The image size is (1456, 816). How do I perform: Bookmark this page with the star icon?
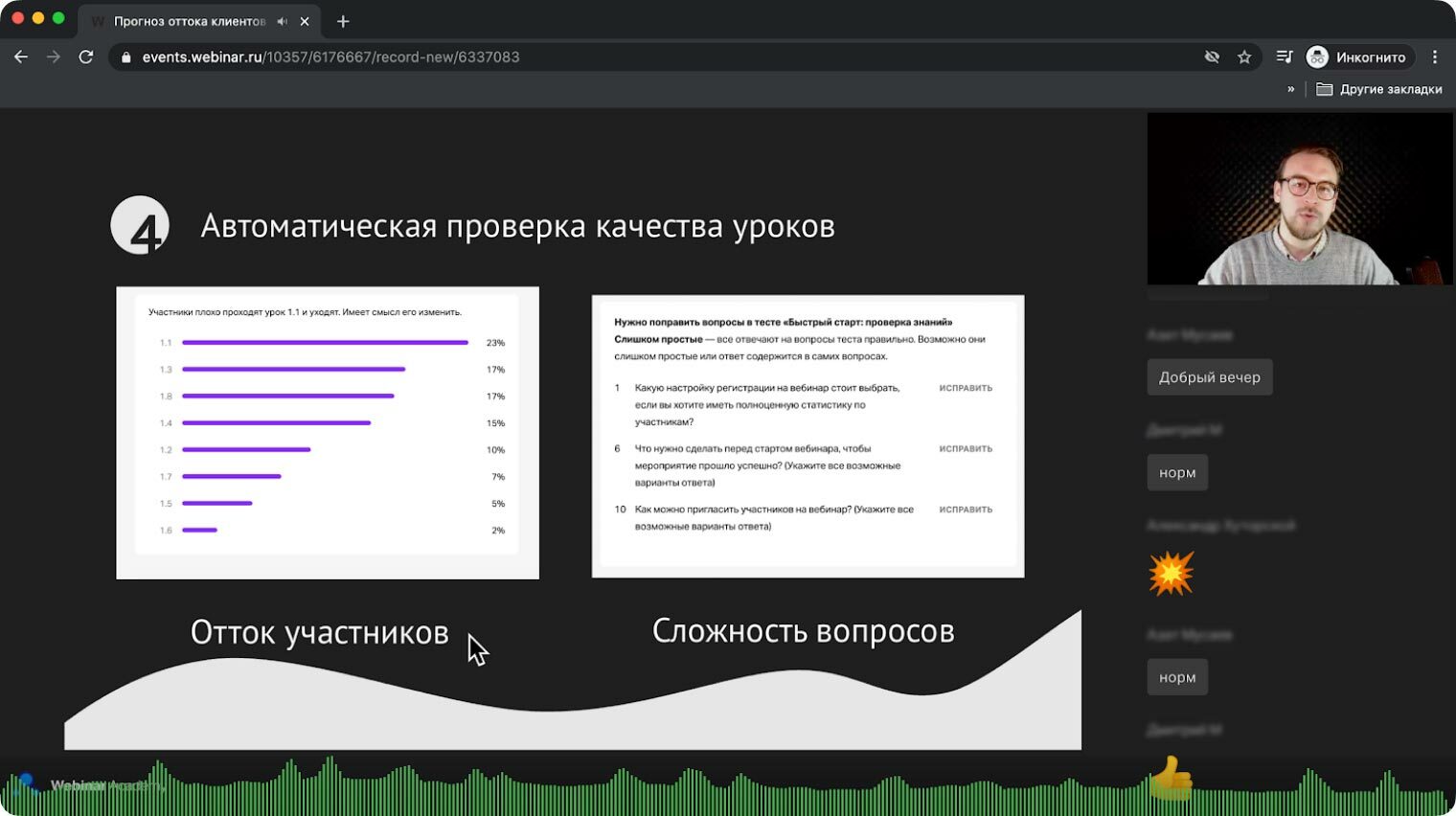(1244, 57)
